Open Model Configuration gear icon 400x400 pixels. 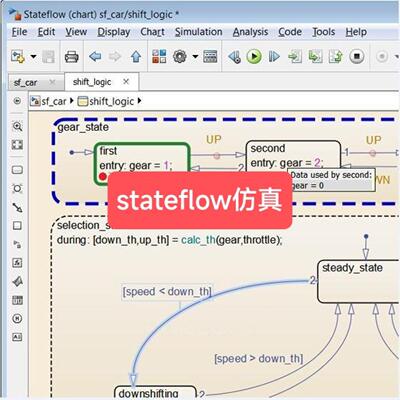tap(180, 56)
